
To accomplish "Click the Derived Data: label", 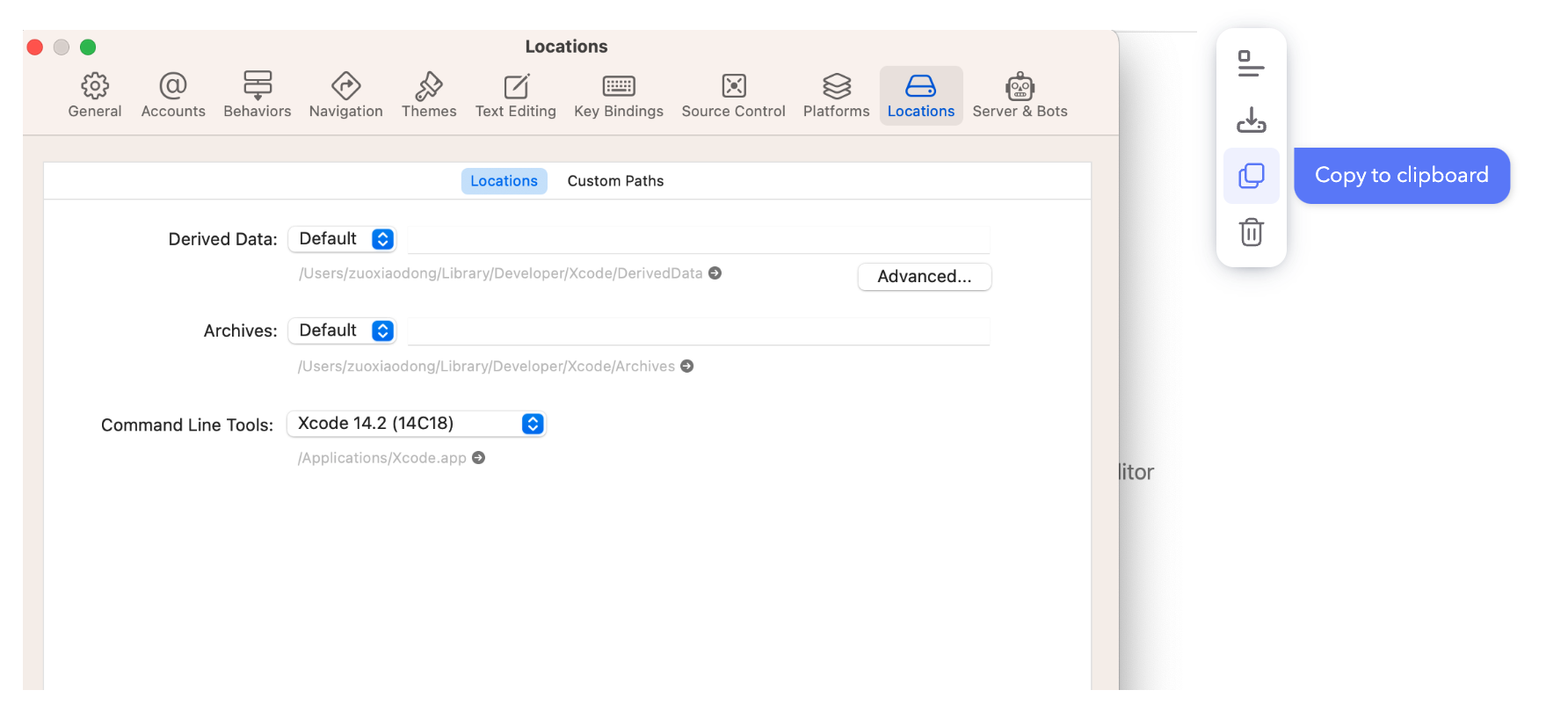I will point(223,239).
